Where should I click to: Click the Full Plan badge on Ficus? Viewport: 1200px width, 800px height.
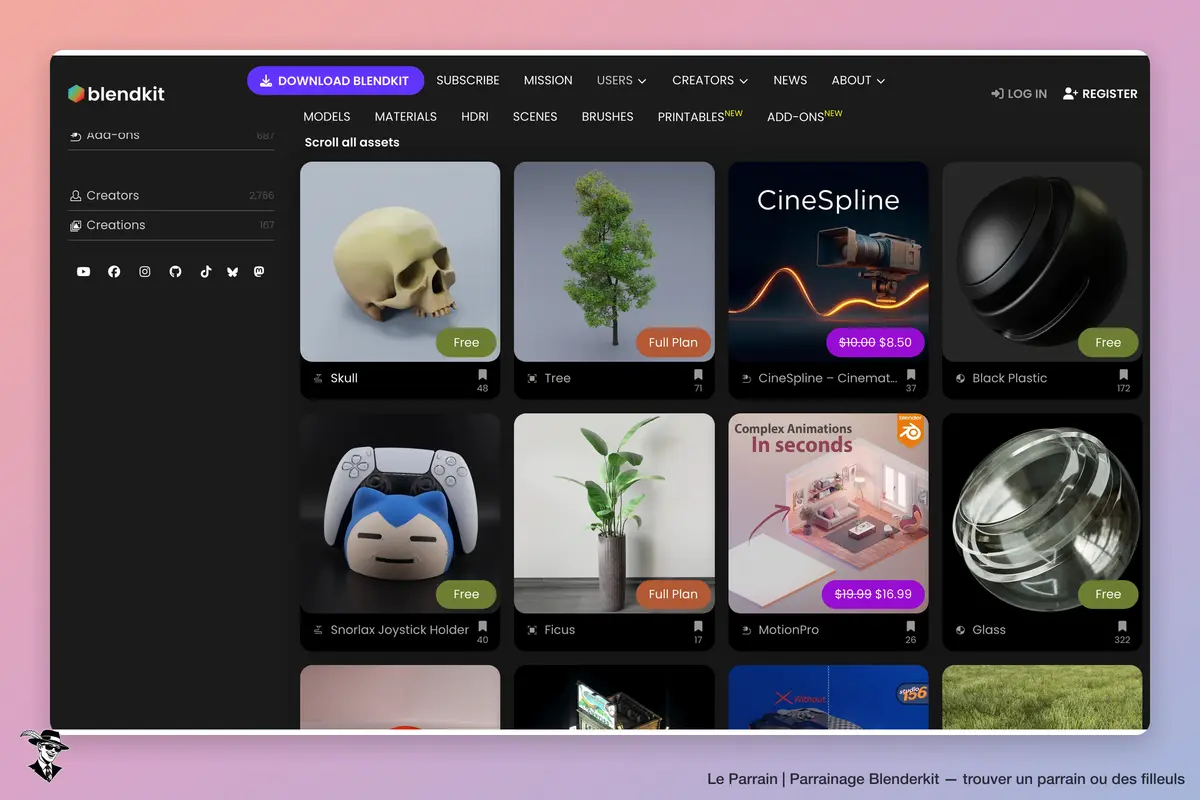pyautogui.click(x=673, y=594)
